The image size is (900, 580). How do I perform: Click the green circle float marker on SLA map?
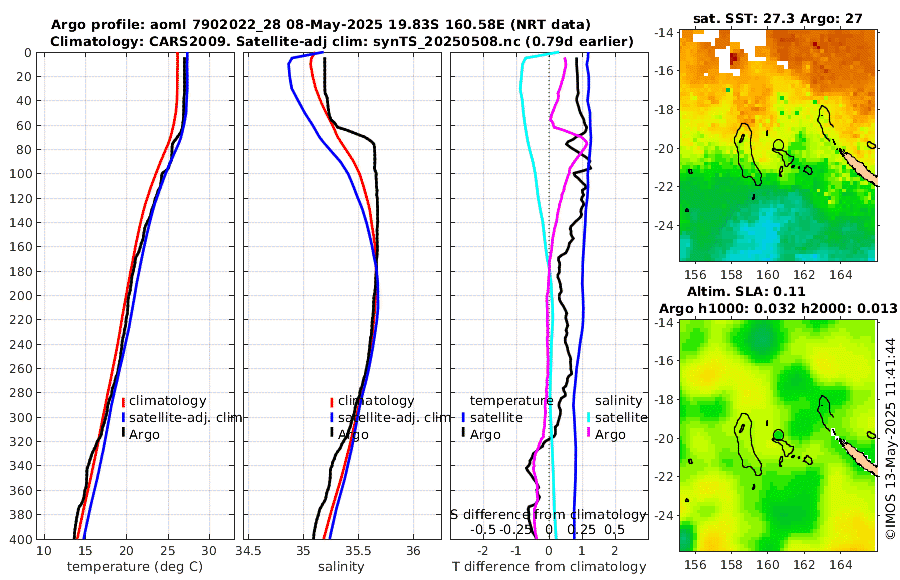tap(779, 435)
